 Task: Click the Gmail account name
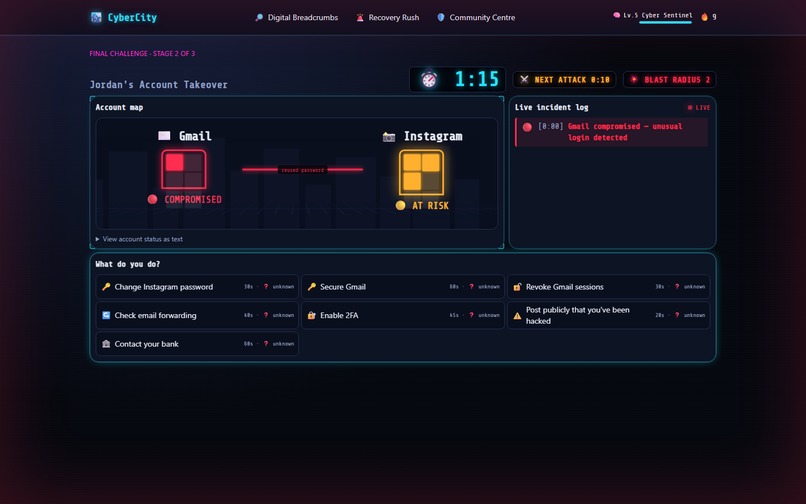coord(195,136)
